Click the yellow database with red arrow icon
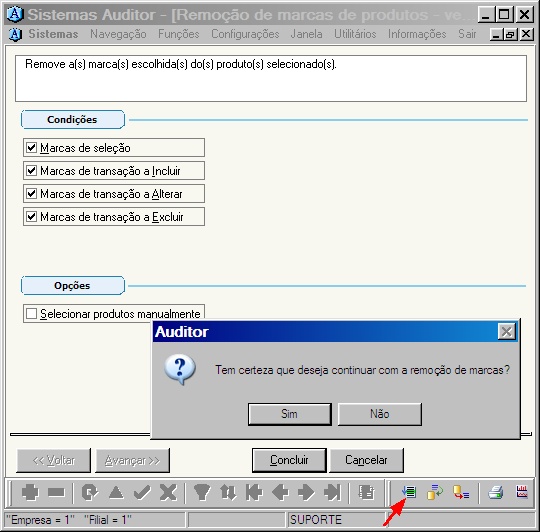Viewport: 540px width, 532px height. pyautogui.click(x=461, y=492)
